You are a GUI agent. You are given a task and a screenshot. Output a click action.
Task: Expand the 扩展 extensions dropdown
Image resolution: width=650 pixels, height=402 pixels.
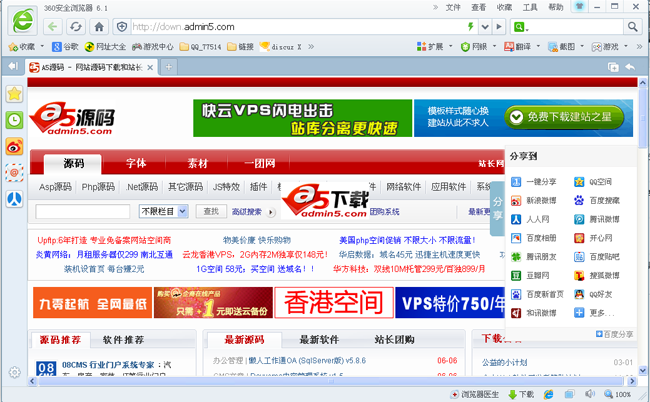pyautogui.click(x=451, y=46)
